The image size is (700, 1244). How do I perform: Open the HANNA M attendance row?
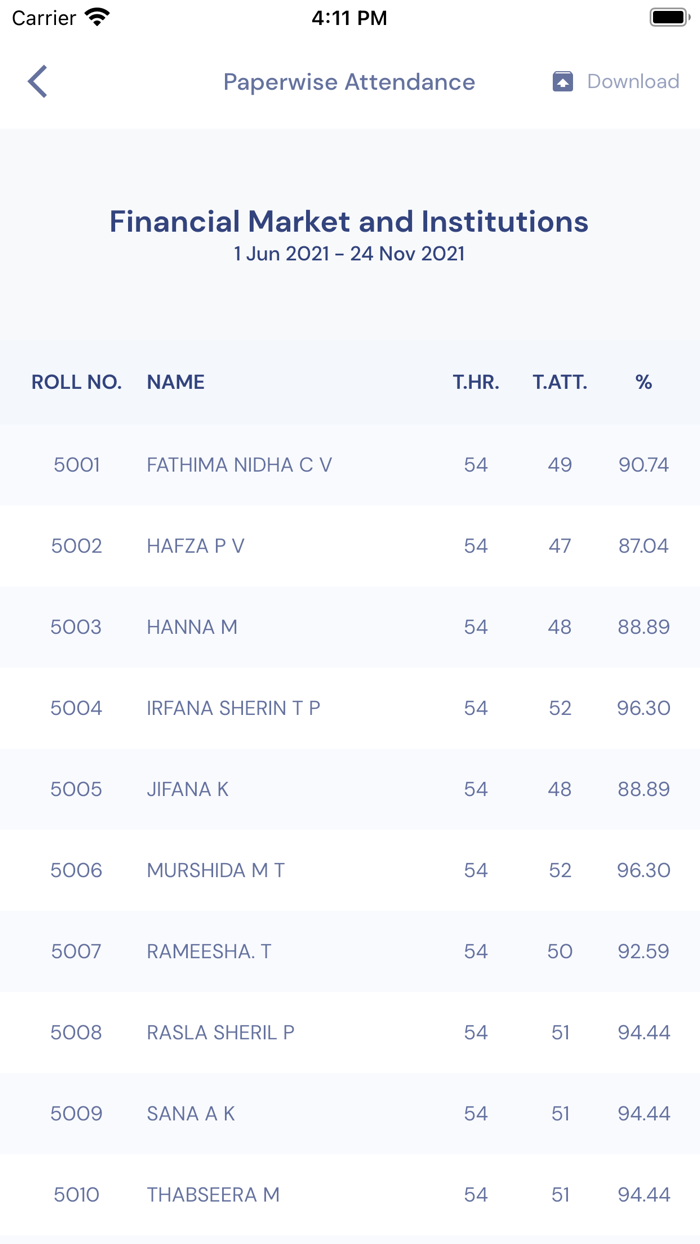point(192,627)
